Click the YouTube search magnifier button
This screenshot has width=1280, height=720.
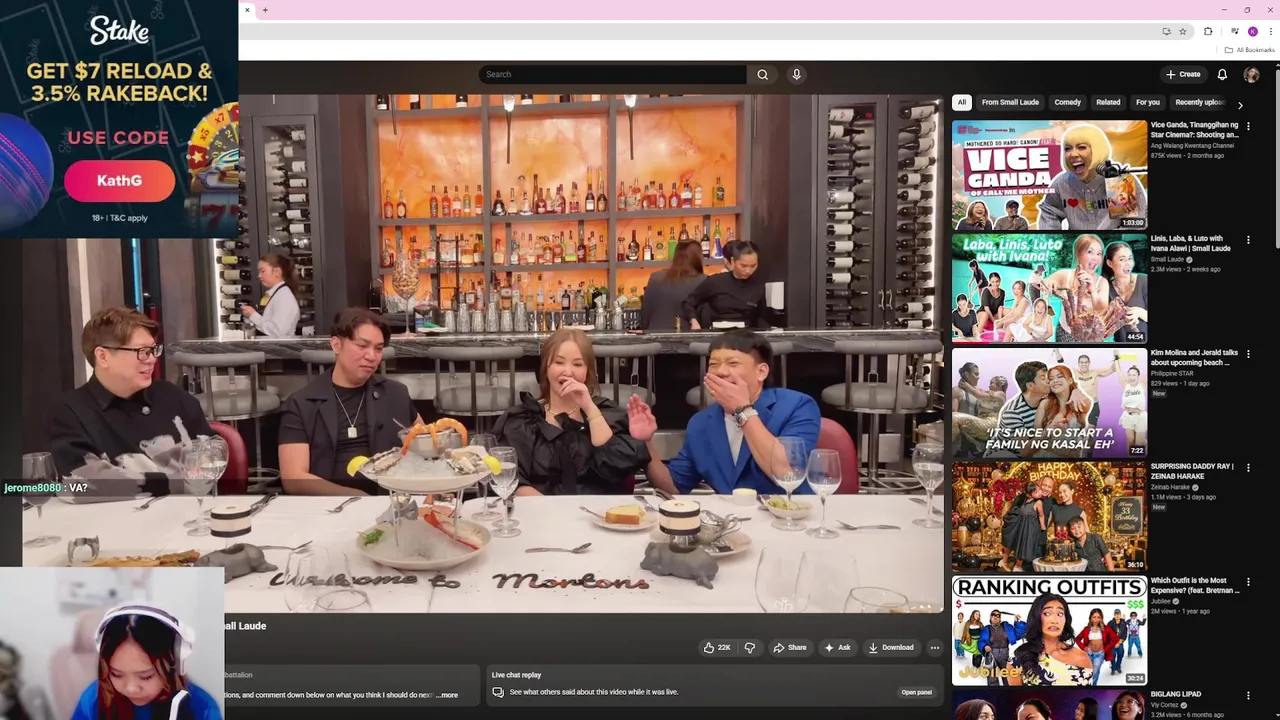tap(762, 74)
